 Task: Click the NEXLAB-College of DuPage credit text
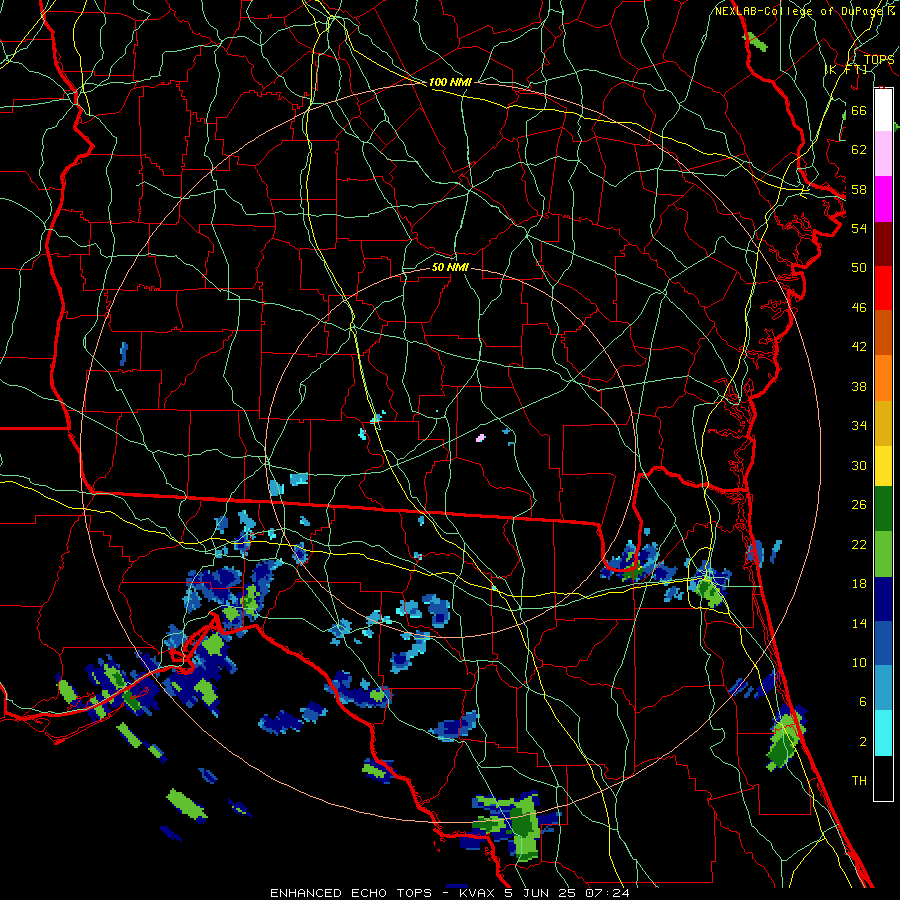point(800,11)
